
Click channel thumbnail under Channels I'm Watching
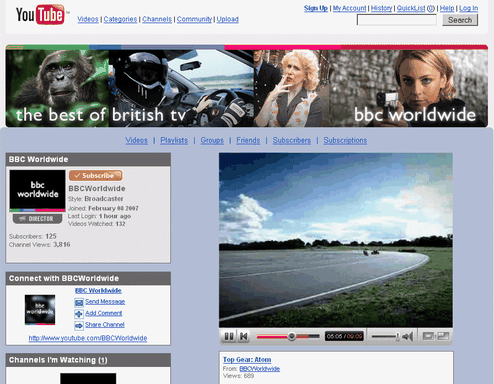coord(88,379)
